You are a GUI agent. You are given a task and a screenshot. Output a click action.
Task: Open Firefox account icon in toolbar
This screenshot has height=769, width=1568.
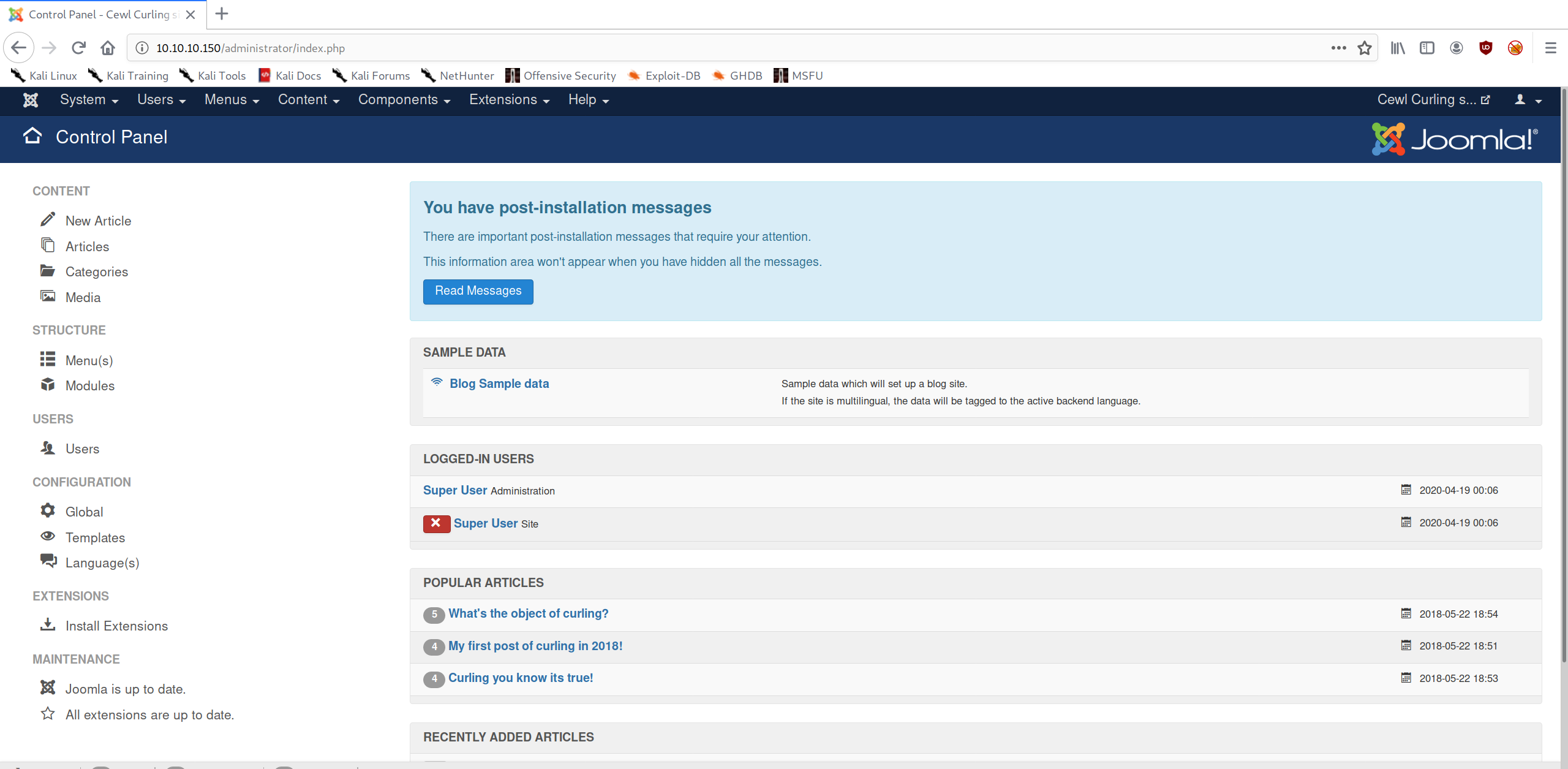tap(1457, 48)
